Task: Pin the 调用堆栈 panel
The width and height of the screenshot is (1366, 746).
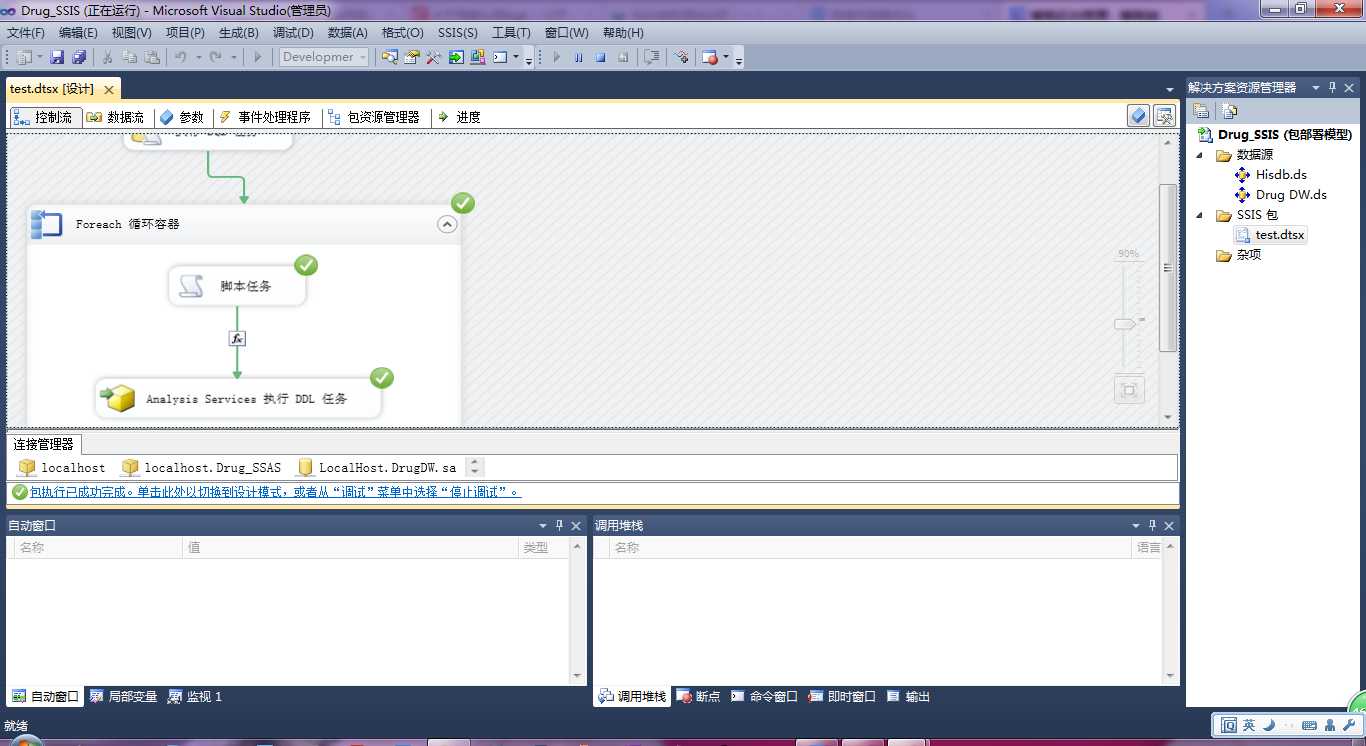Action: 1152,525
